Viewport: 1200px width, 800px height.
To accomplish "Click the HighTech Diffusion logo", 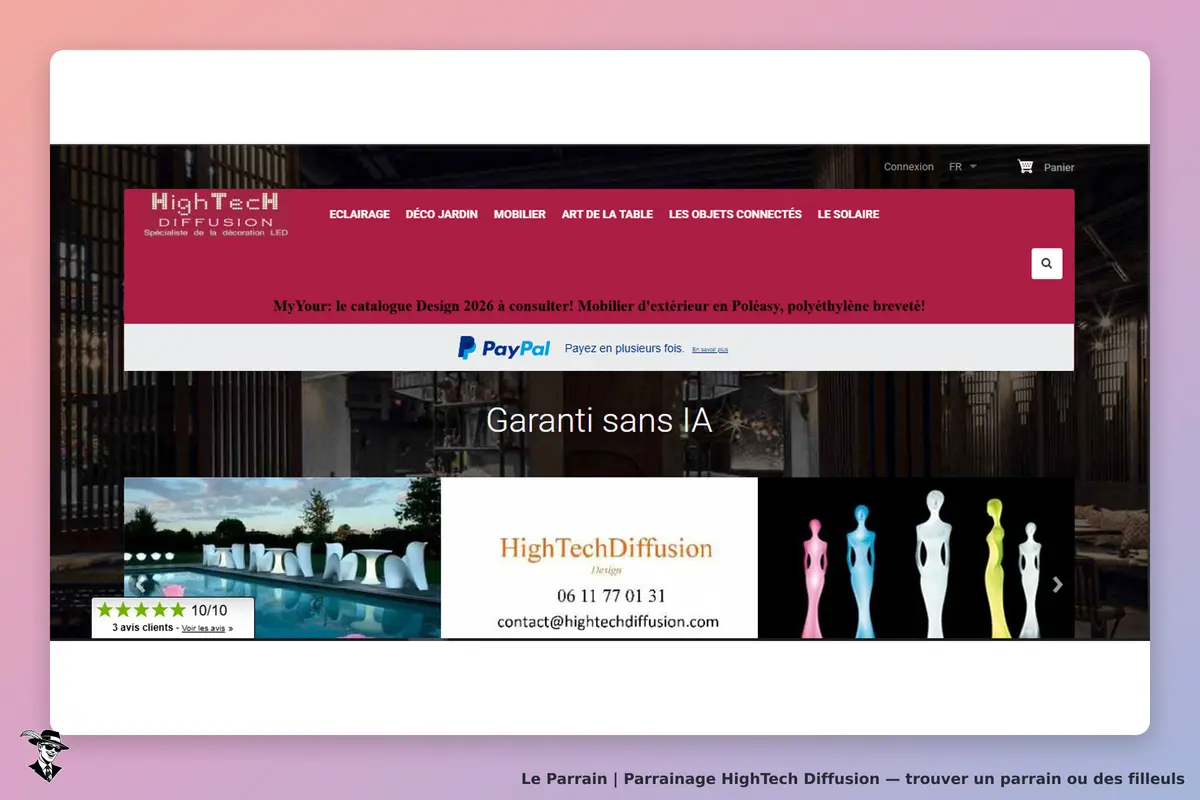I will click(x=215, y=214).
